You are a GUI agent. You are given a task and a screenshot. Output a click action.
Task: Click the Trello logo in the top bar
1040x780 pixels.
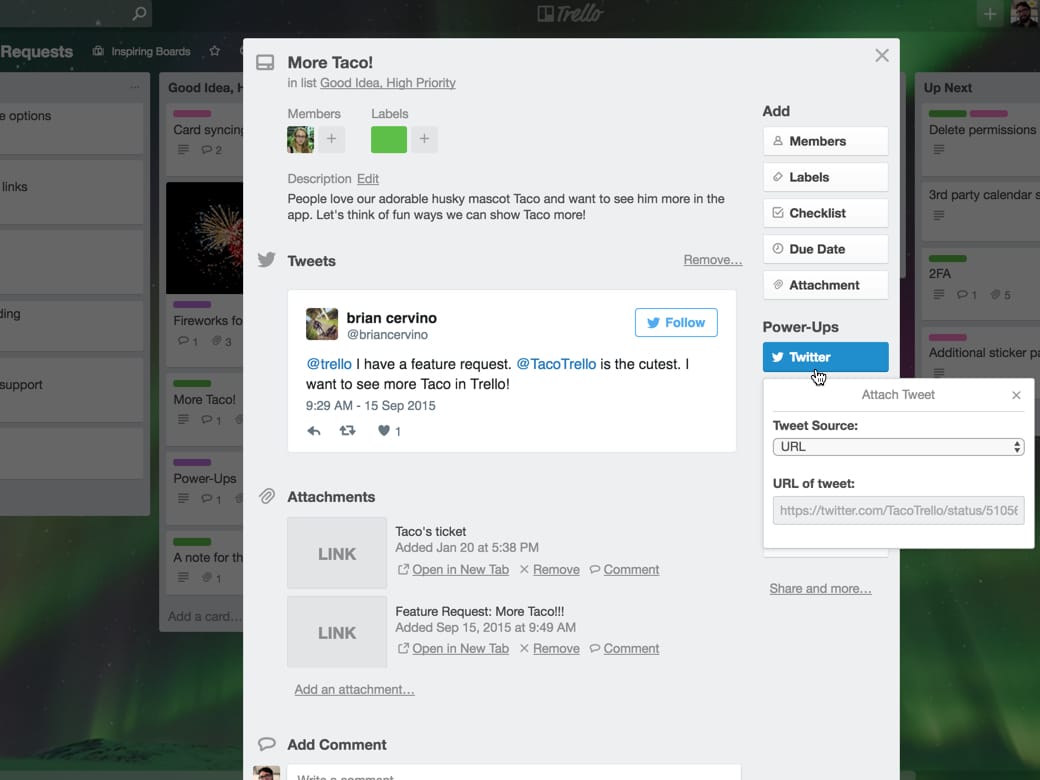coord(570,14)
